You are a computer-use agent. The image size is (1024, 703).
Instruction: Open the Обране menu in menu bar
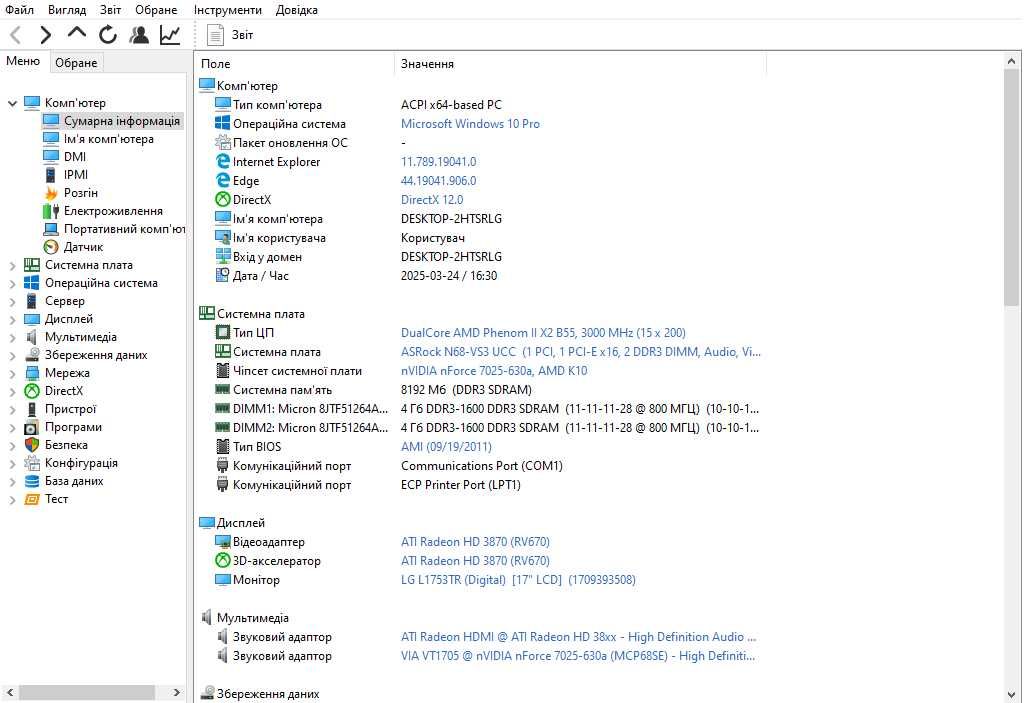(156, 10)
